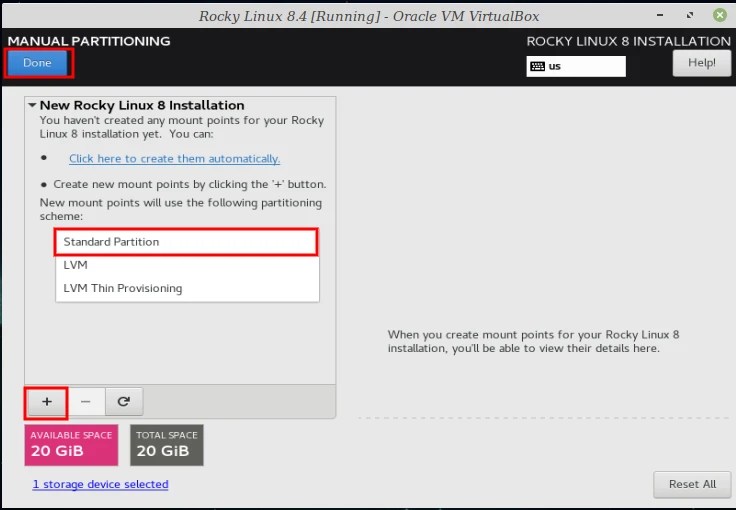Click here to create them automatically link
Viewport: 736px width, 510px height.
(x=174, y=159)
